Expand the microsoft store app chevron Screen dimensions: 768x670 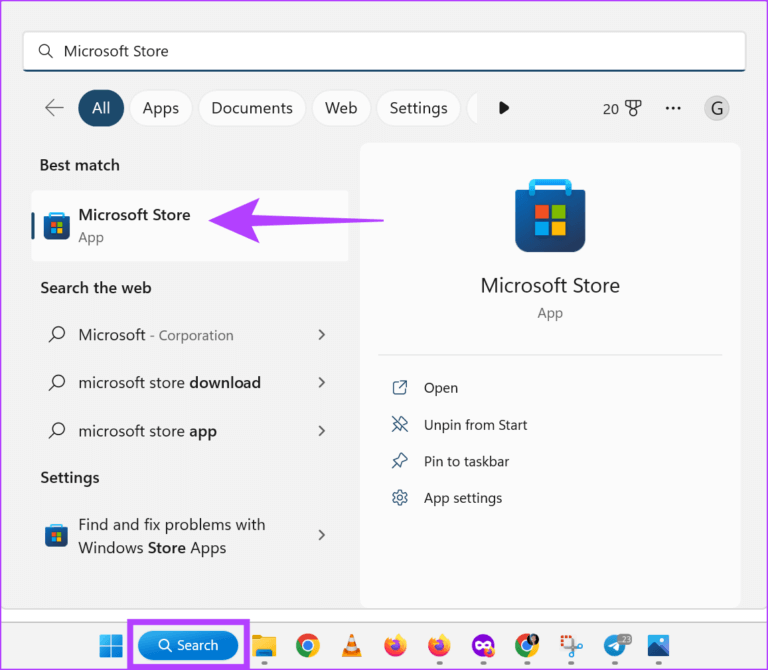pos(321,431)
